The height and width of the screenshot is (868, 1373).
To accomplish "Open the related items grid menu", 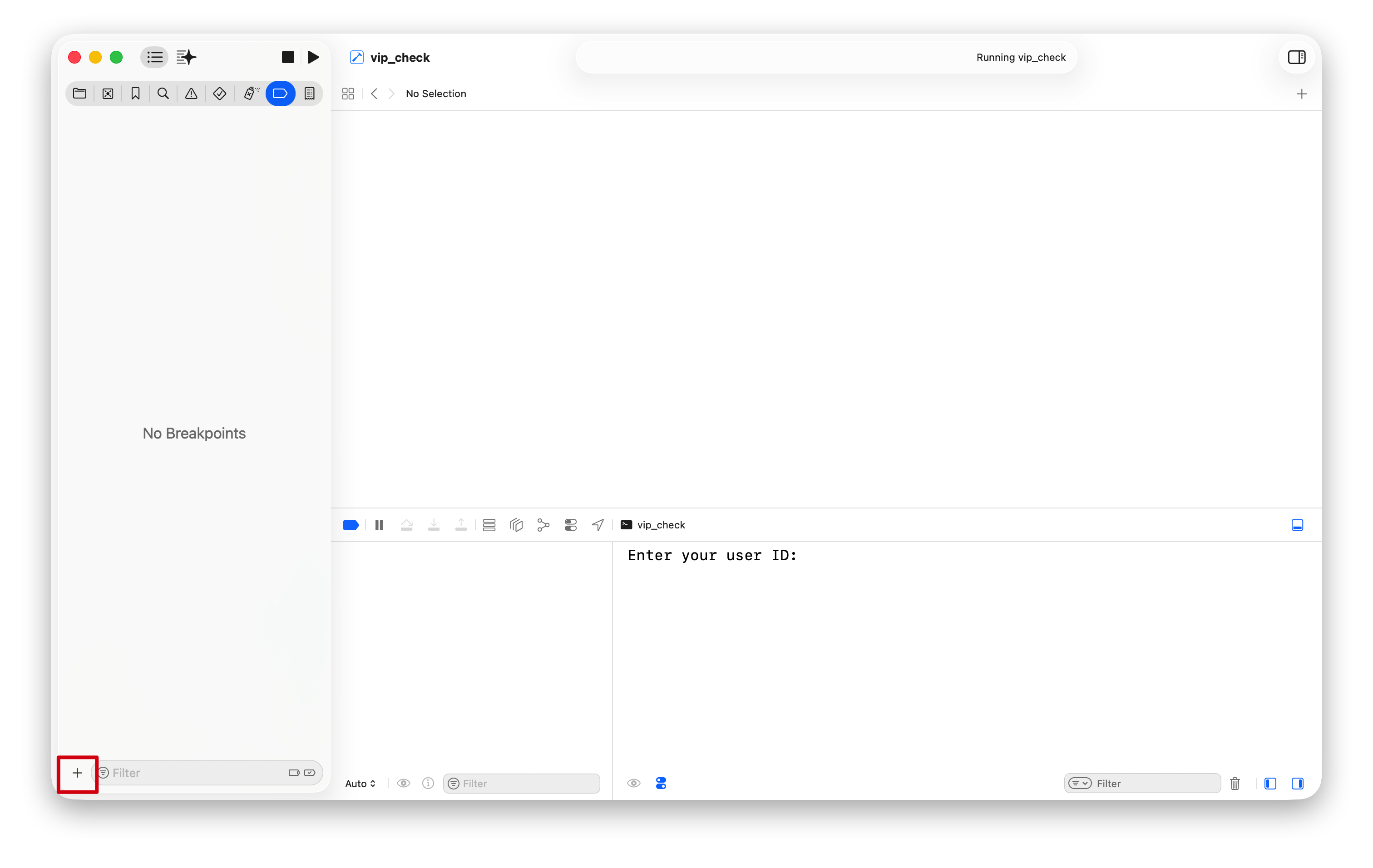I will pyautogui.click(x=348, y=94).
